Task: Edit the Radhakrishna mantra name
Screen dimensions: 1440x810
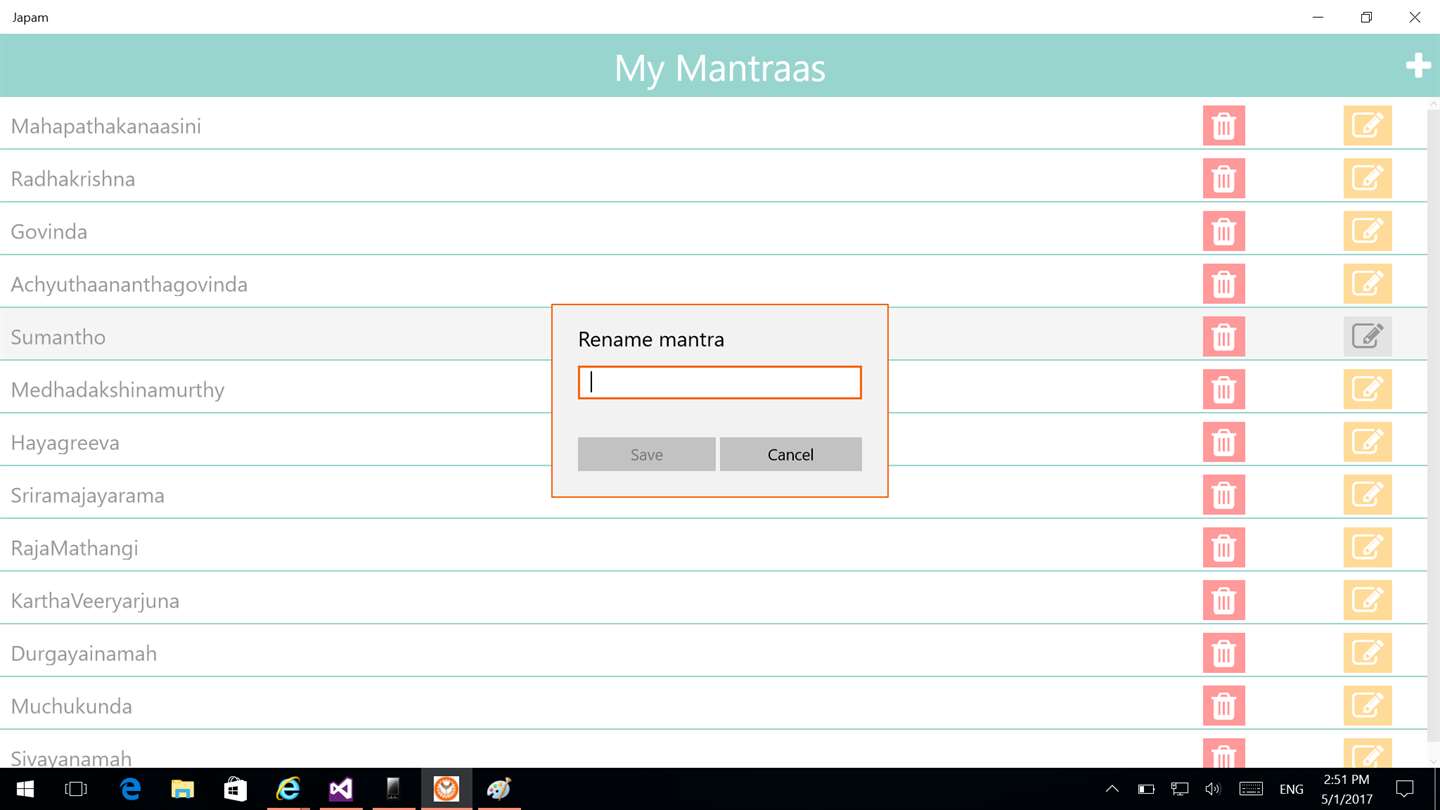Action: 1367,179
